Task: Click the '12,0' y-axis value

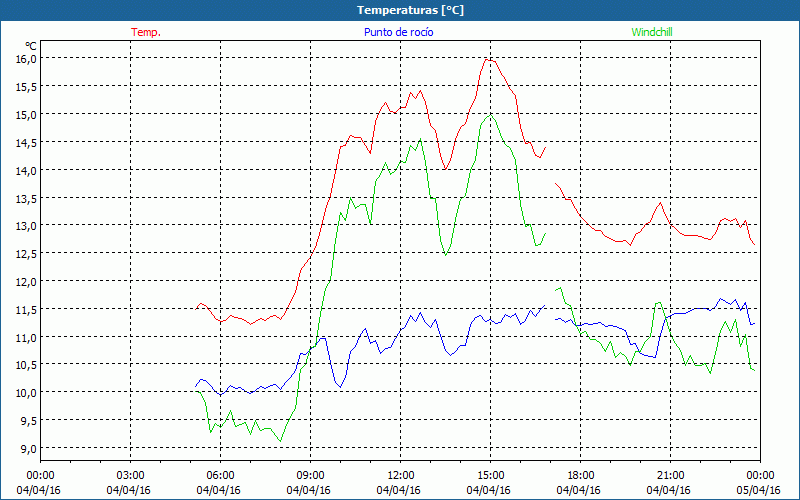Action: point(26,281)
